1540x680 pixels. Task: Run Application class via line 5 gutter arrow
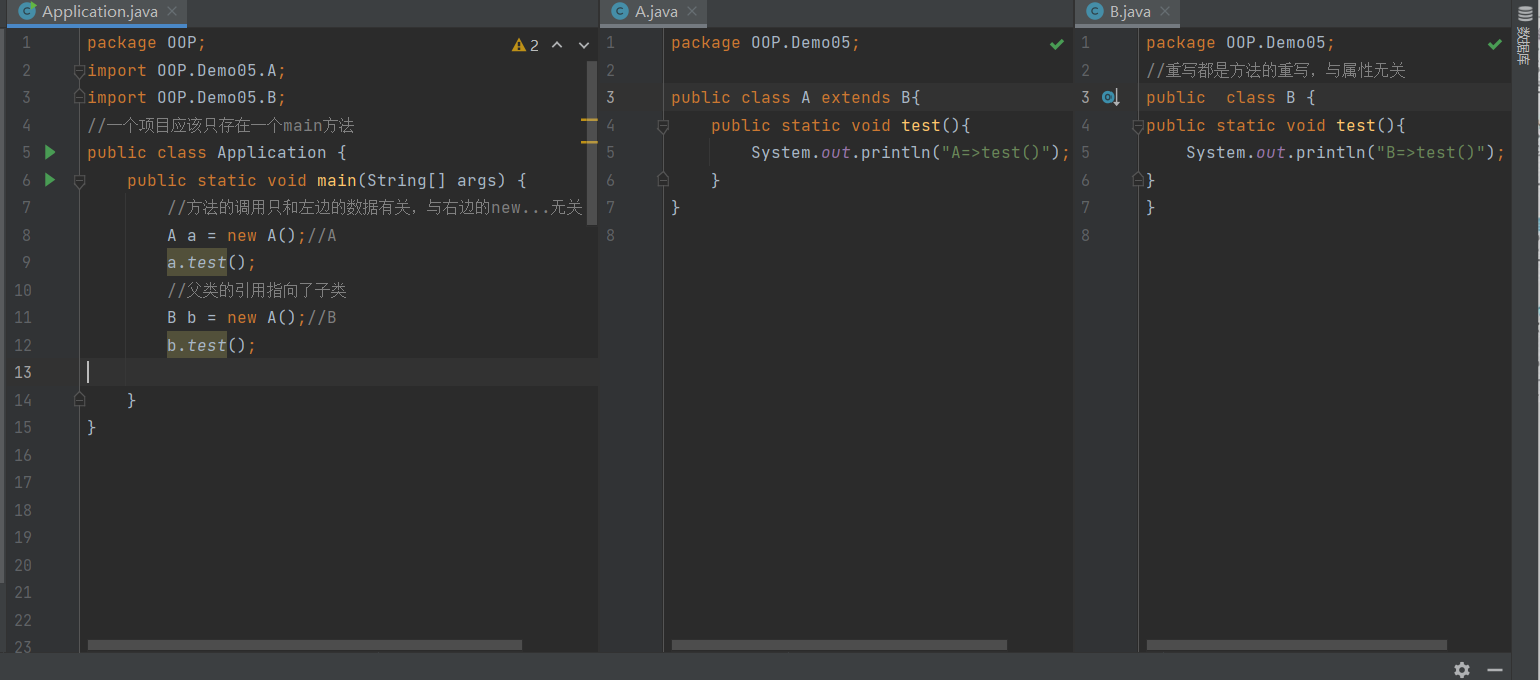(50, 153)
